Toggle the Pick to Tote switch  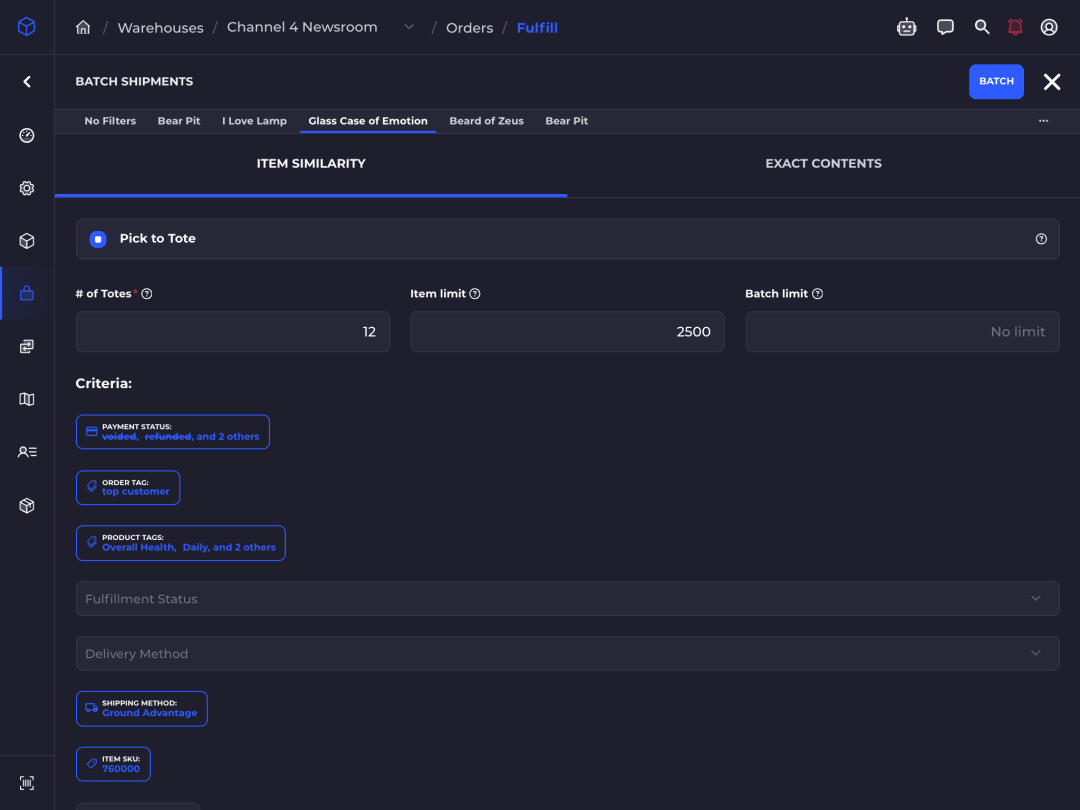[x=98, y=239]
